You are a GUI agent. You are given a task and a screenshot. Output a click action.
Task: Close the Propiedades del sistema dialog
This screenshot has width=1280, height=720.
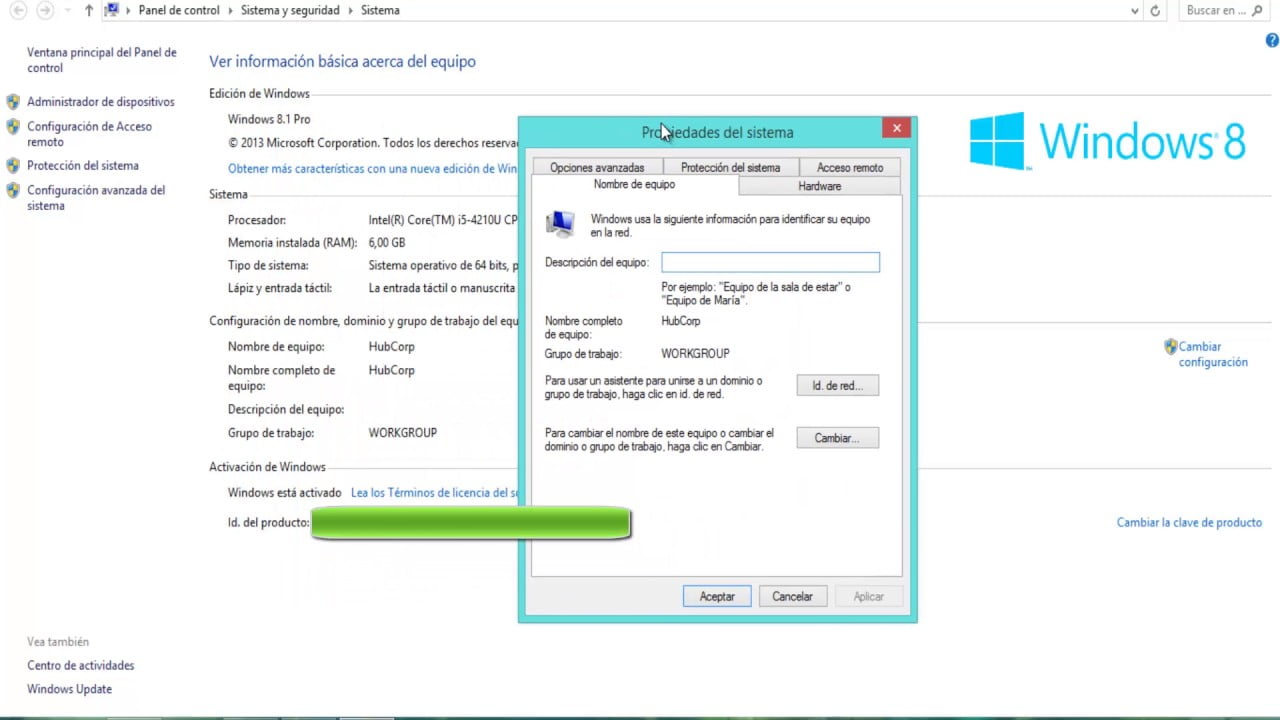coord(896,128)
